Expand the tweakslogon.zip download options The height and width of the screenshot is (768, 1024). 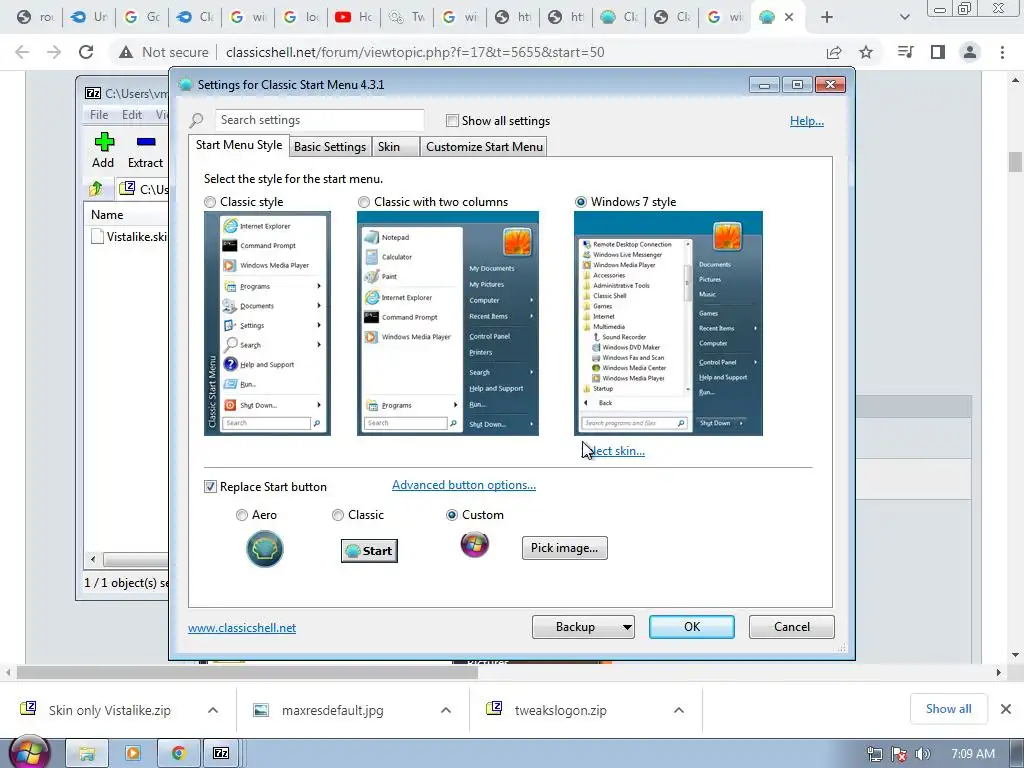coord(679,710)
